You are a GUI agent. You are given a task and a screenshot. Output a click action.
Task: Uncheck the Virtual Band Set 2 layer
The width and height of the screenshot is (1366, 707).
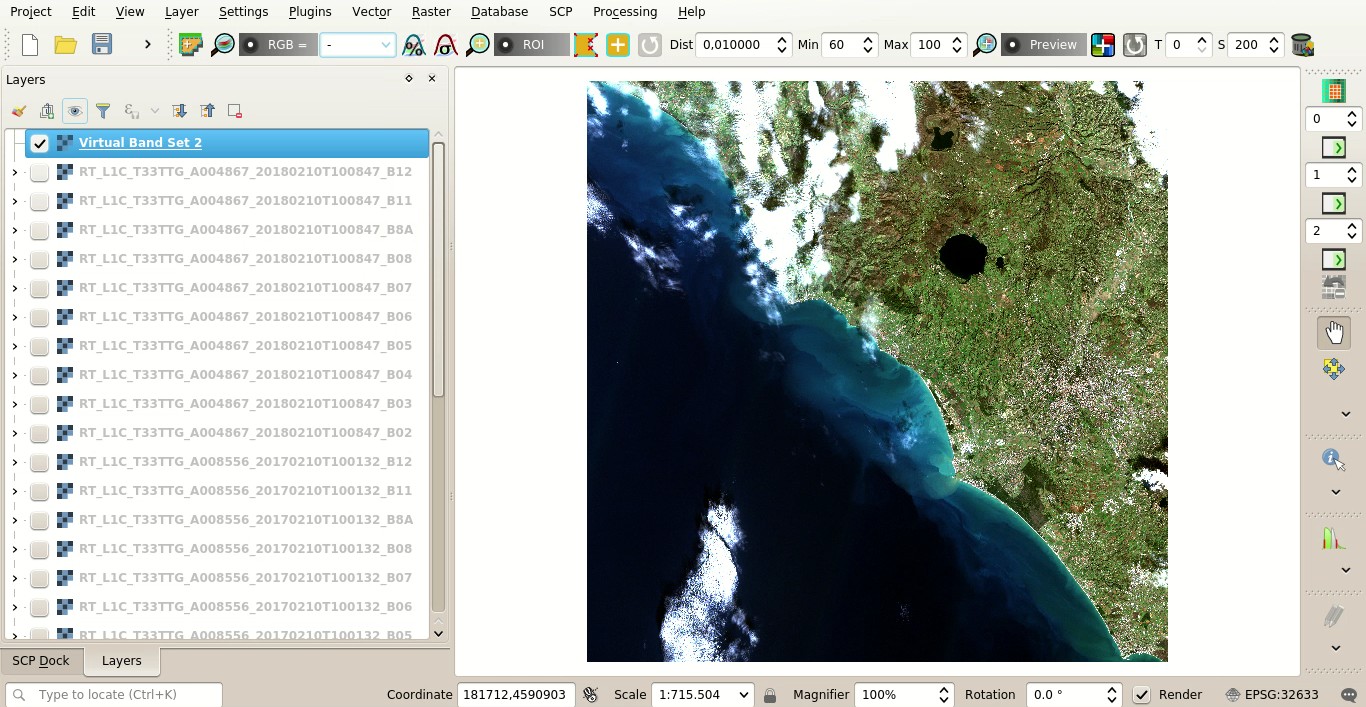39,142
